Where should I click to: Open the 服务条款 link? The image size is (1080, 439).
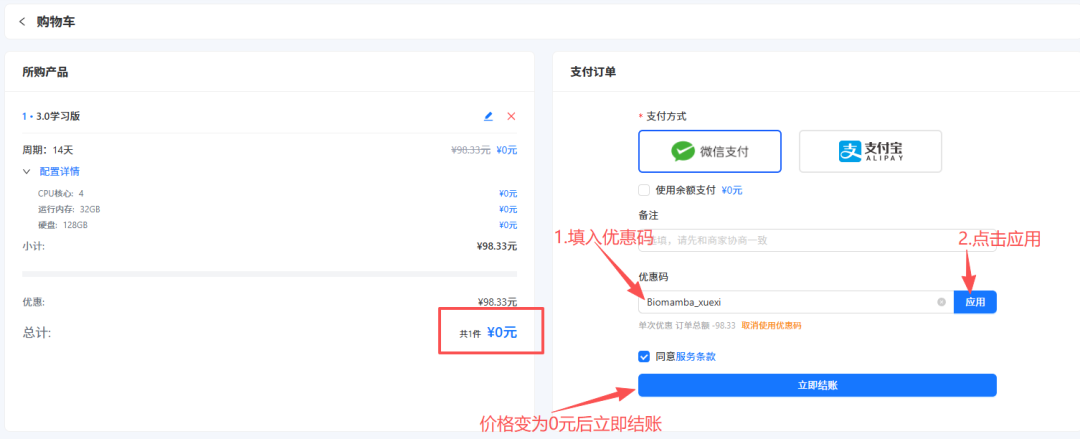pos(696,356)
